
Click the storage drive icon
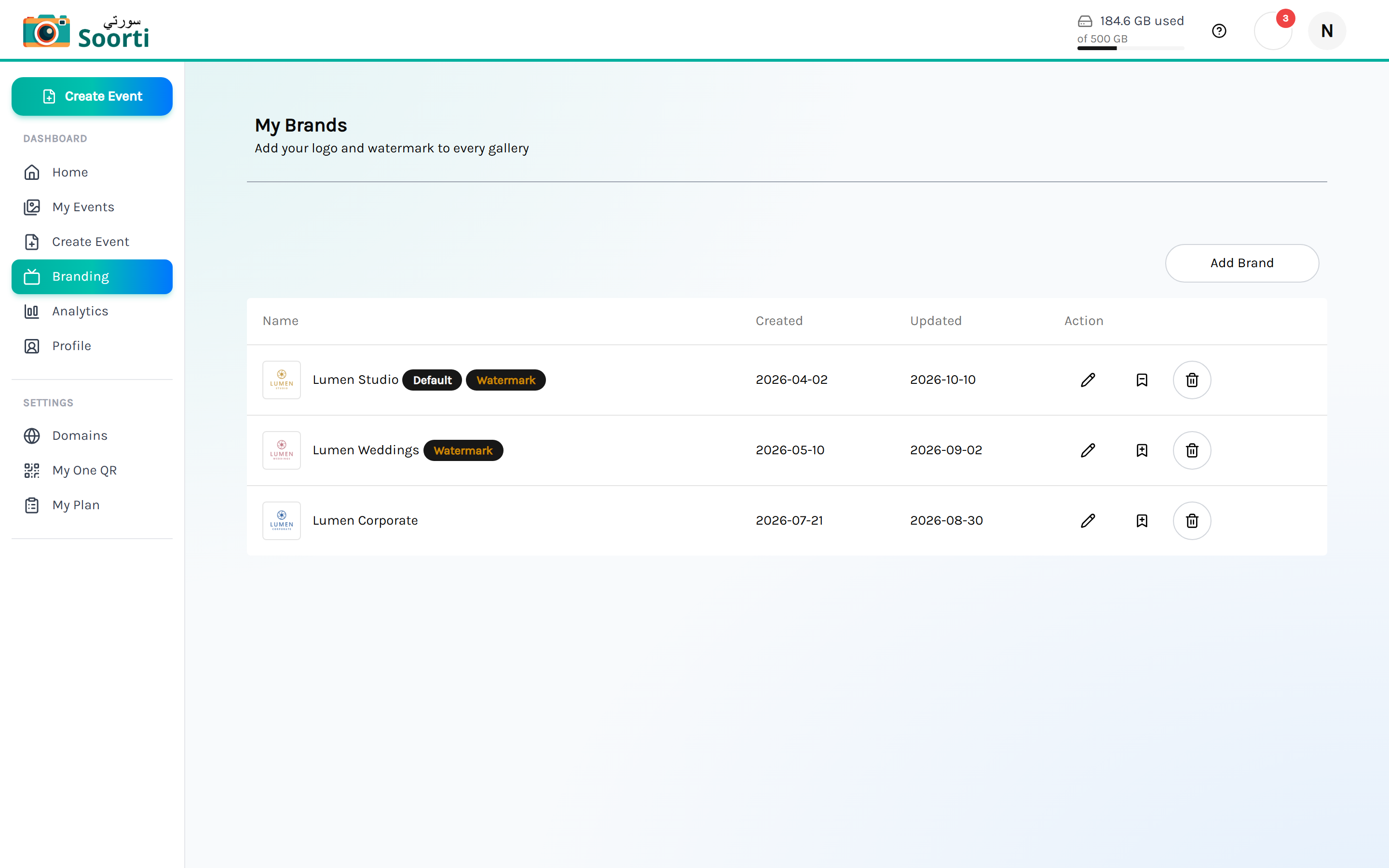[x=1085, y=21]
